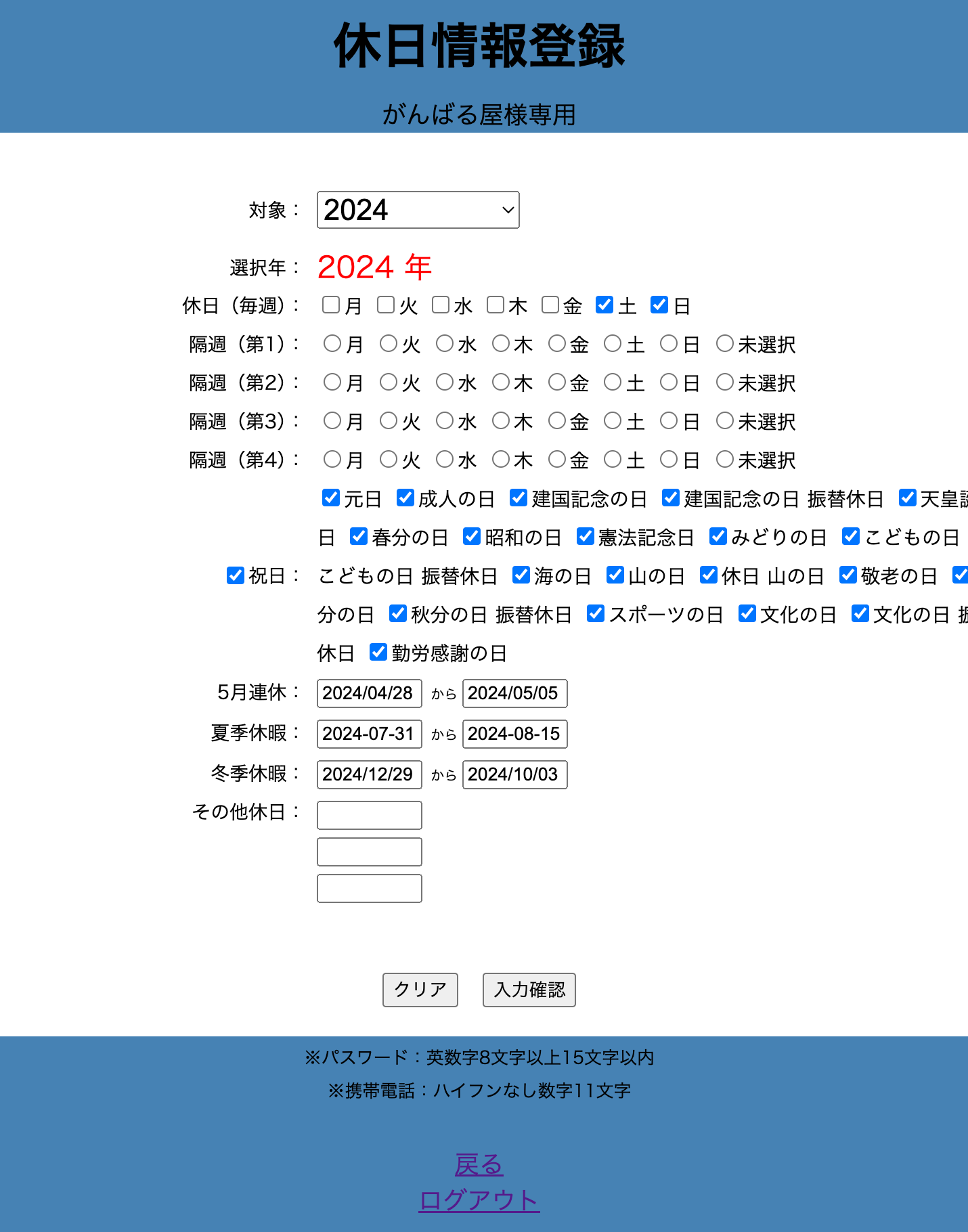The width and height of the screenshot is (968, 1232).
Task: Click the 夏季休暇 end date field
Action: (x=514, y=734)
